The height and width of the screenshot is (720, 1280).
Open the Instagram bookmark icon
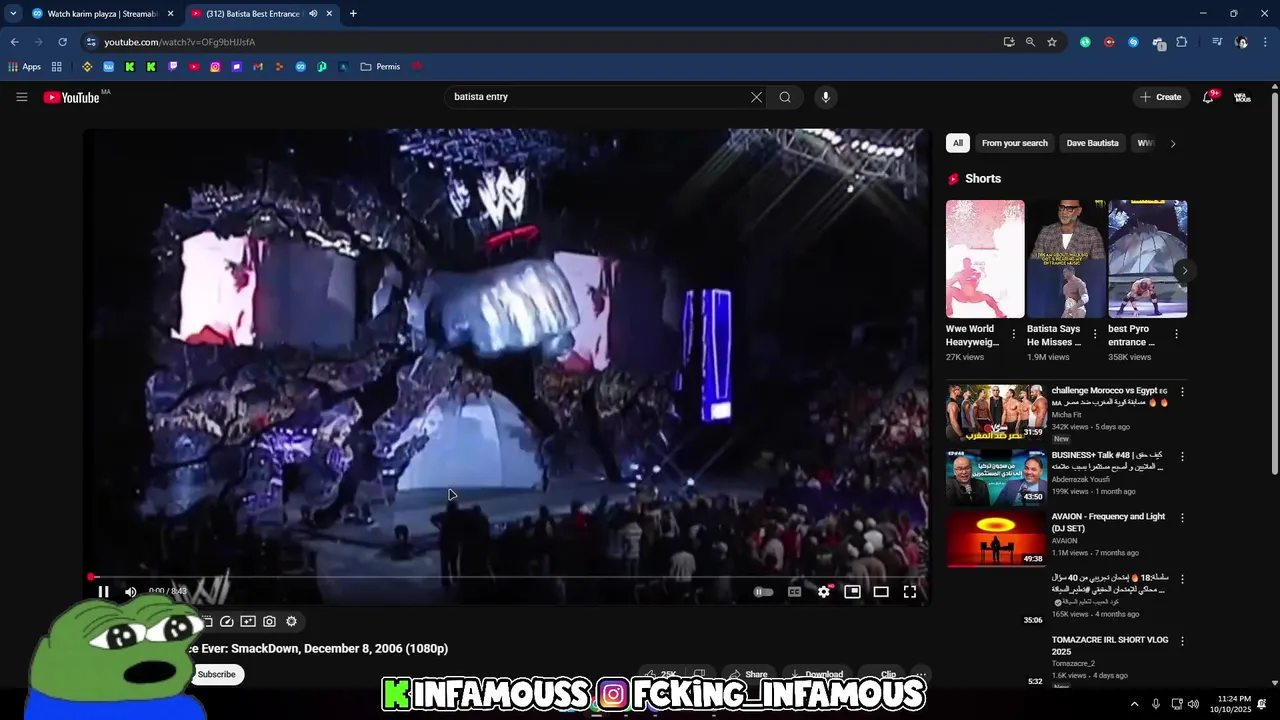215,67
